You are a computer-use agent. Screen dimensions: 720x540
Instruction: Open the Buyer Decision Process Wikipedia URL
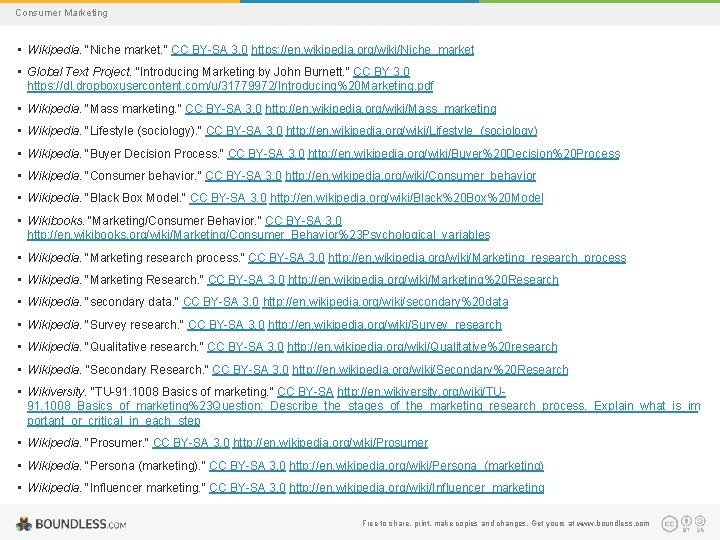click(x=464, y=154)
